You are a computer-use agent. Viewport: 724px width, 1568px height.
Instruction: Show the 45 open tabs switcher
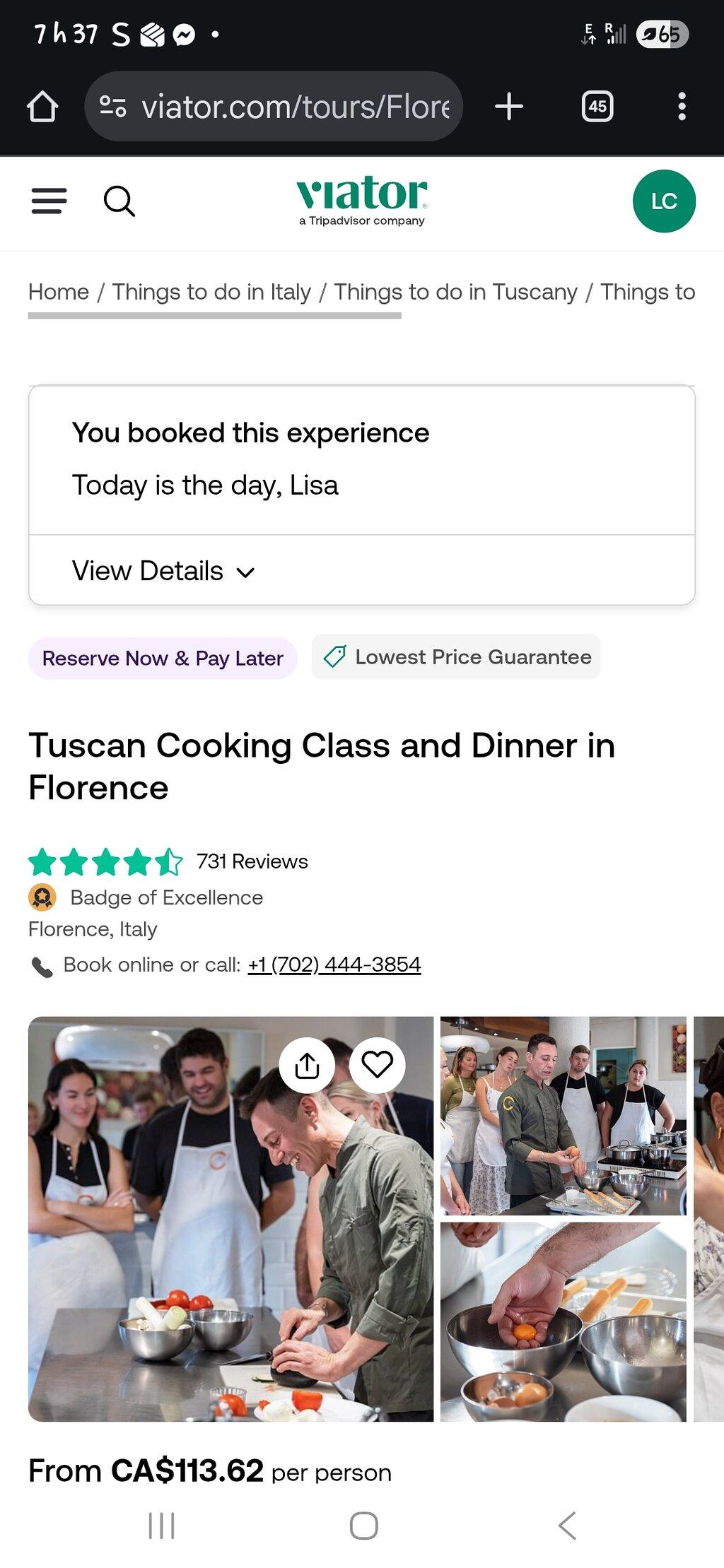point(597,107)
